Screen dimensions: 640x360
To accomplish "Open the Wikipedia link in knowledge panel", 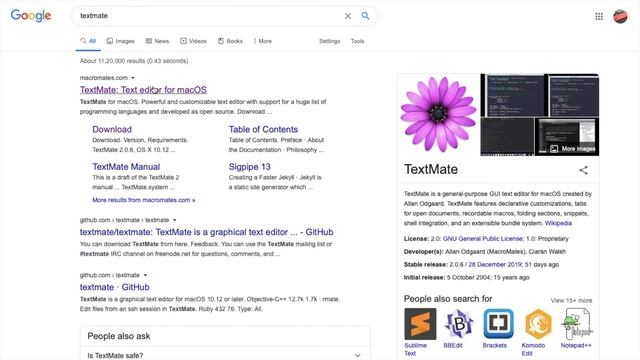I will tap(558, 223).
